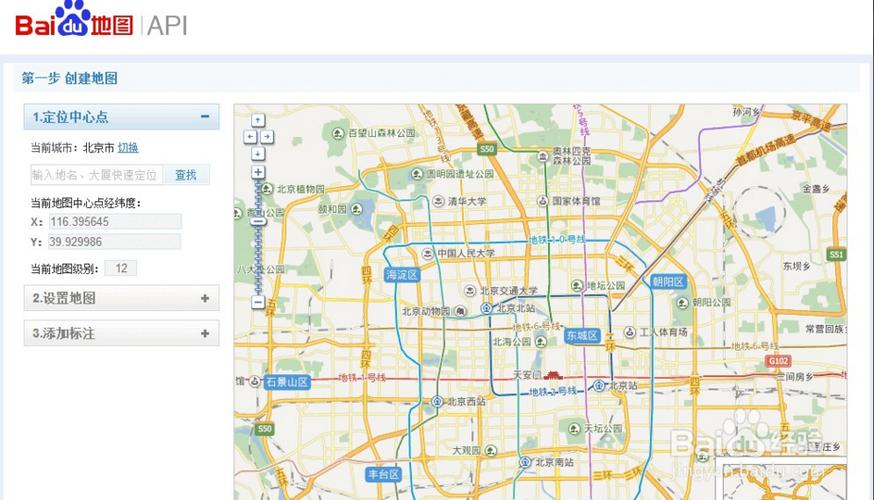
Task: Click the 切换 city link
Action: point(128,148)
